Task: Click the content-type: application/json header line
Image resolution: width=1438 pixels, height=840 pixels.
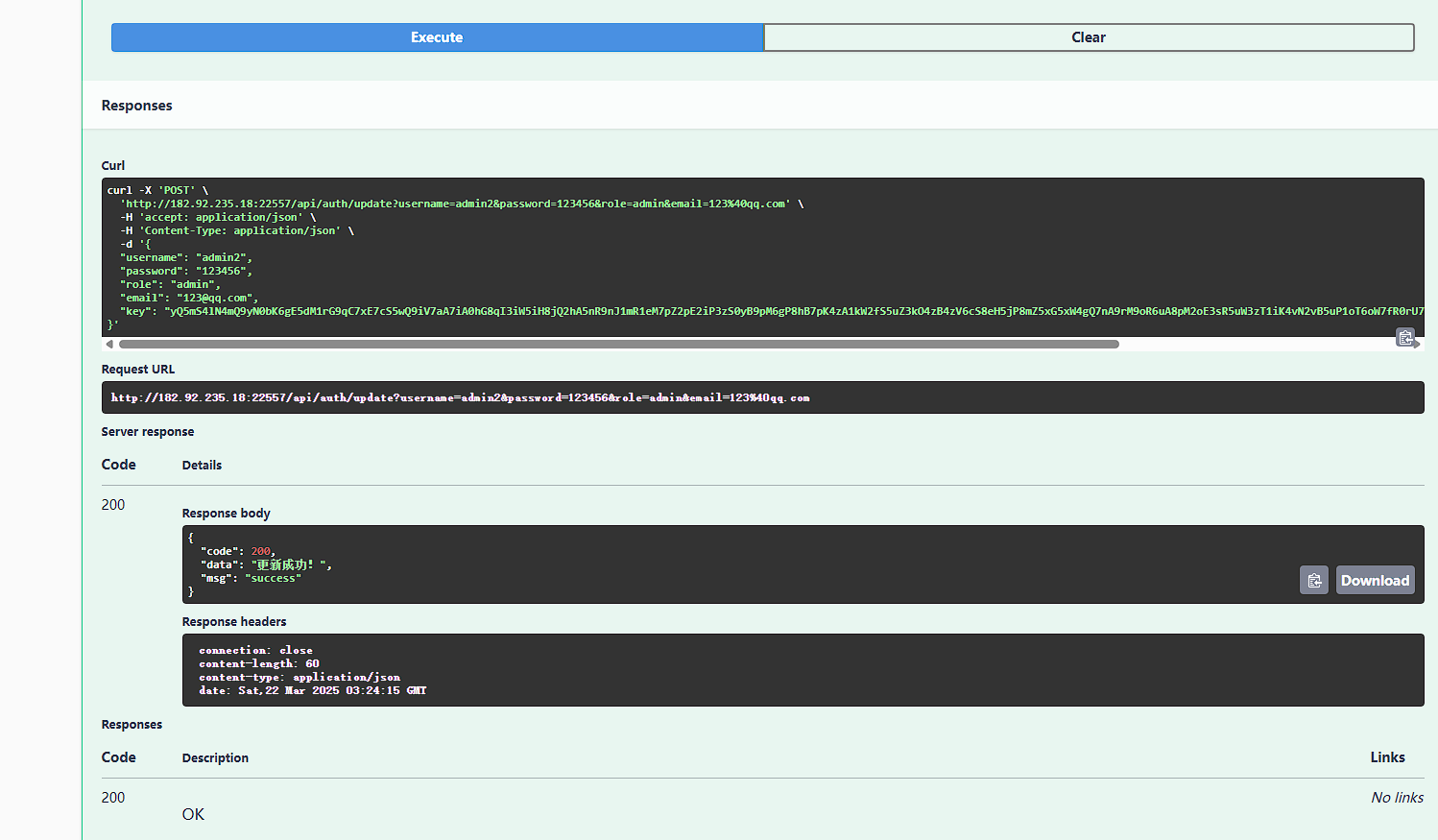Action: [300, 677]
